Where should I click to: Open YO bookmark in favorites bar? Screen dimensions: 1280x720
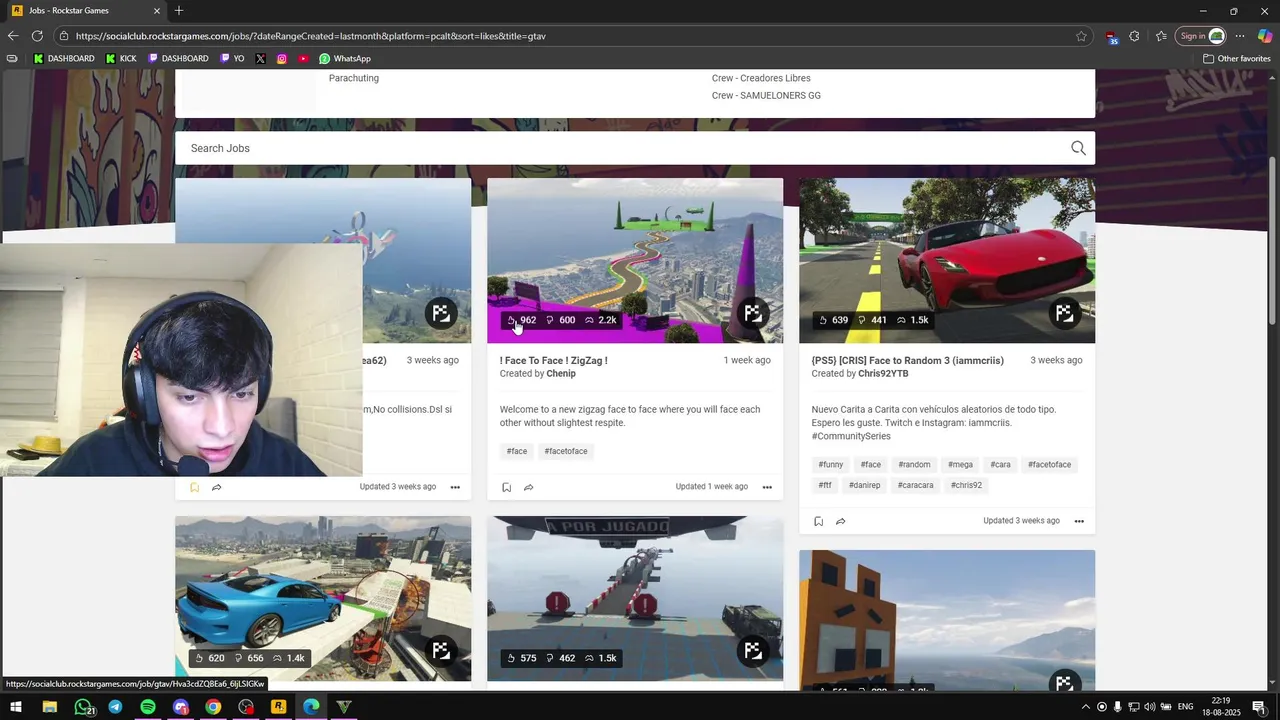(232, 58)
